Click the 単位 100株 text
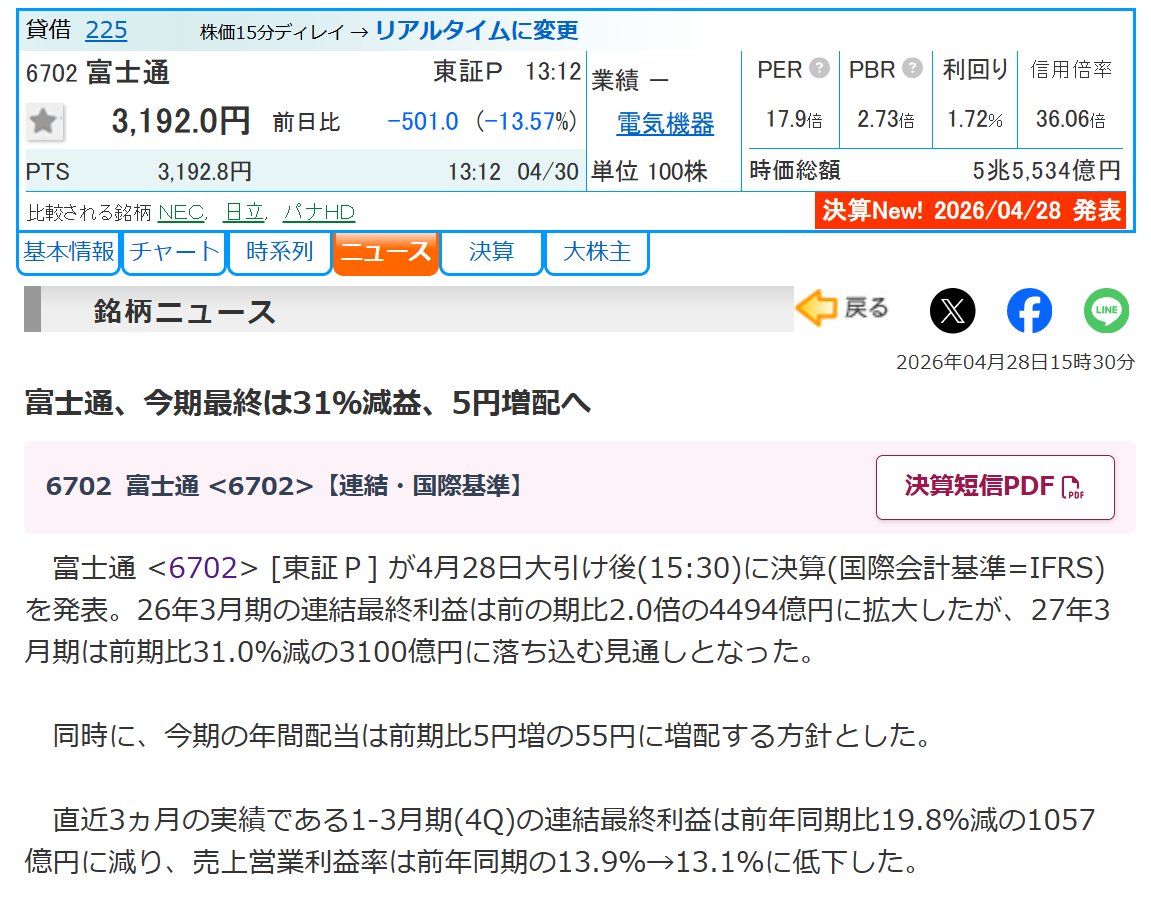The height and width of the screenshot is (920, 1151). 649,172
